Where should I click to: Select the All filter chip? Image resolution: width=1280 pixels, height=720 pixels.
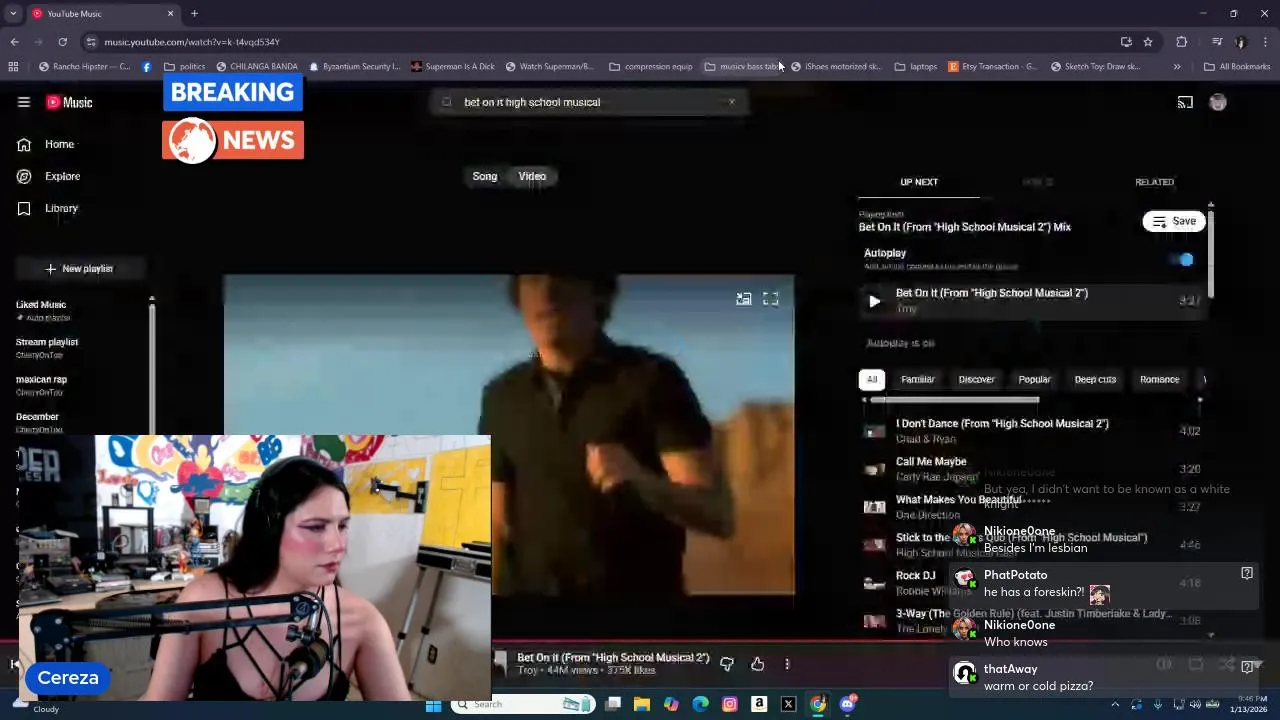pyautogui.click(x=872, y=380)
